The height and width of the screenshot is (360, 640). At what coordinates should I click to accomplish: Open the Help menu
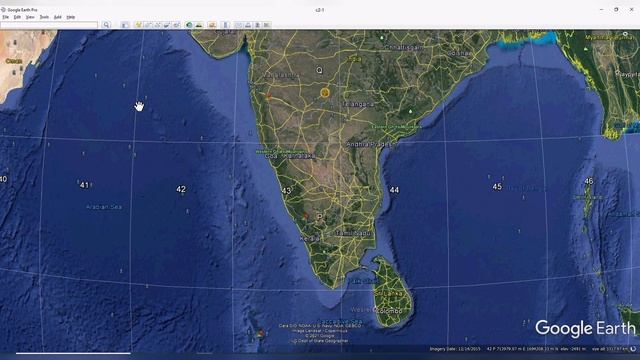pyautogui.click(x=71, y=17)
